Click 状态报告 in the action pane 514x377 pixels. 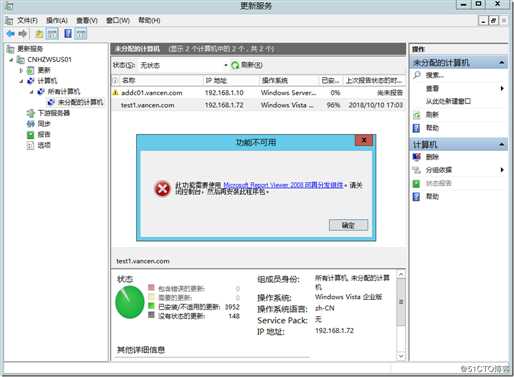(x=438, y=183)
